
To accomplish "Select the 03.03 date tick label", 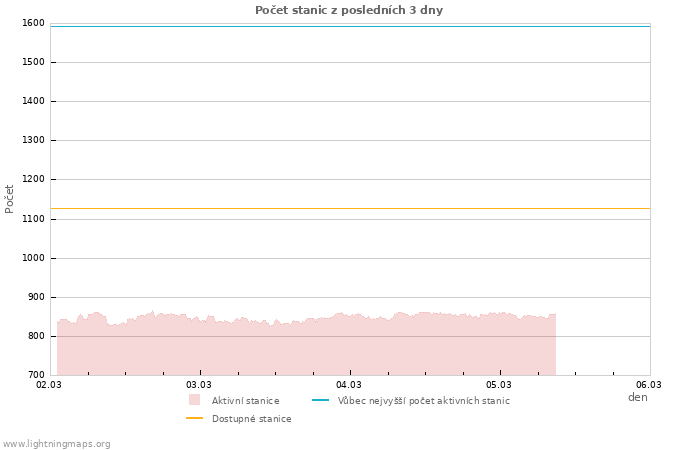I will 199,384.
